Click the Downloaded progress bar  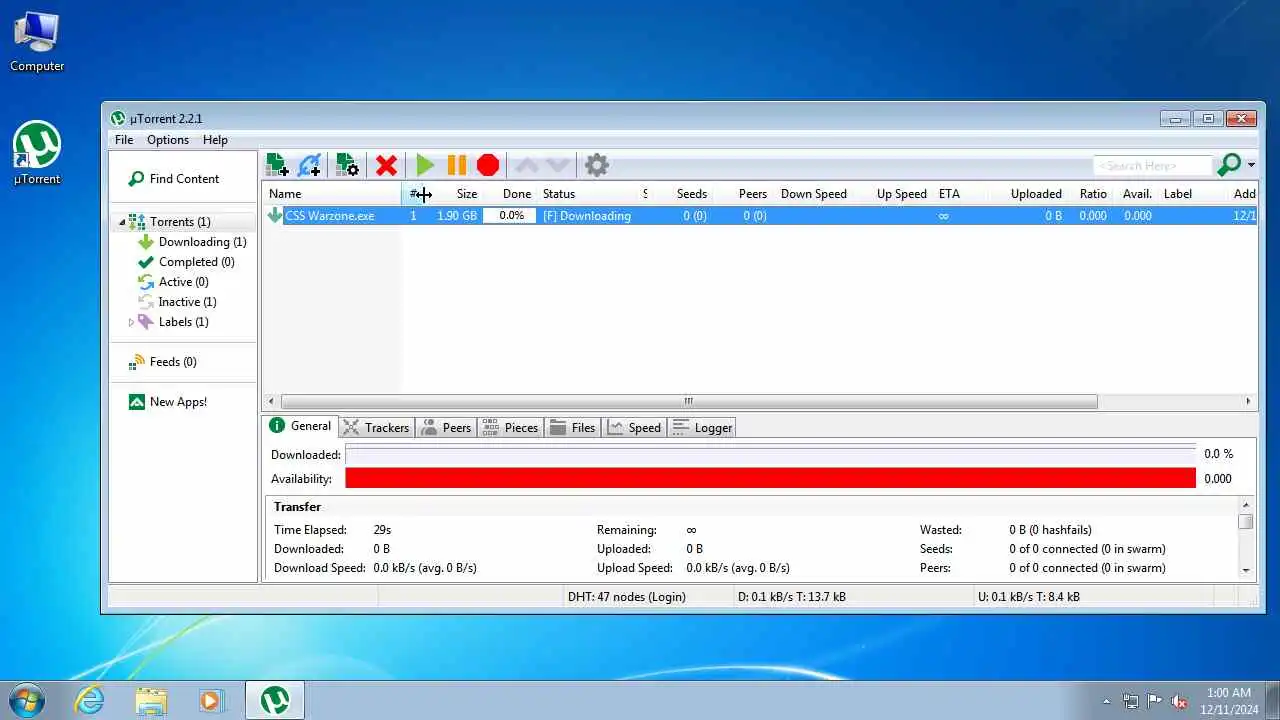click(770, 454)
